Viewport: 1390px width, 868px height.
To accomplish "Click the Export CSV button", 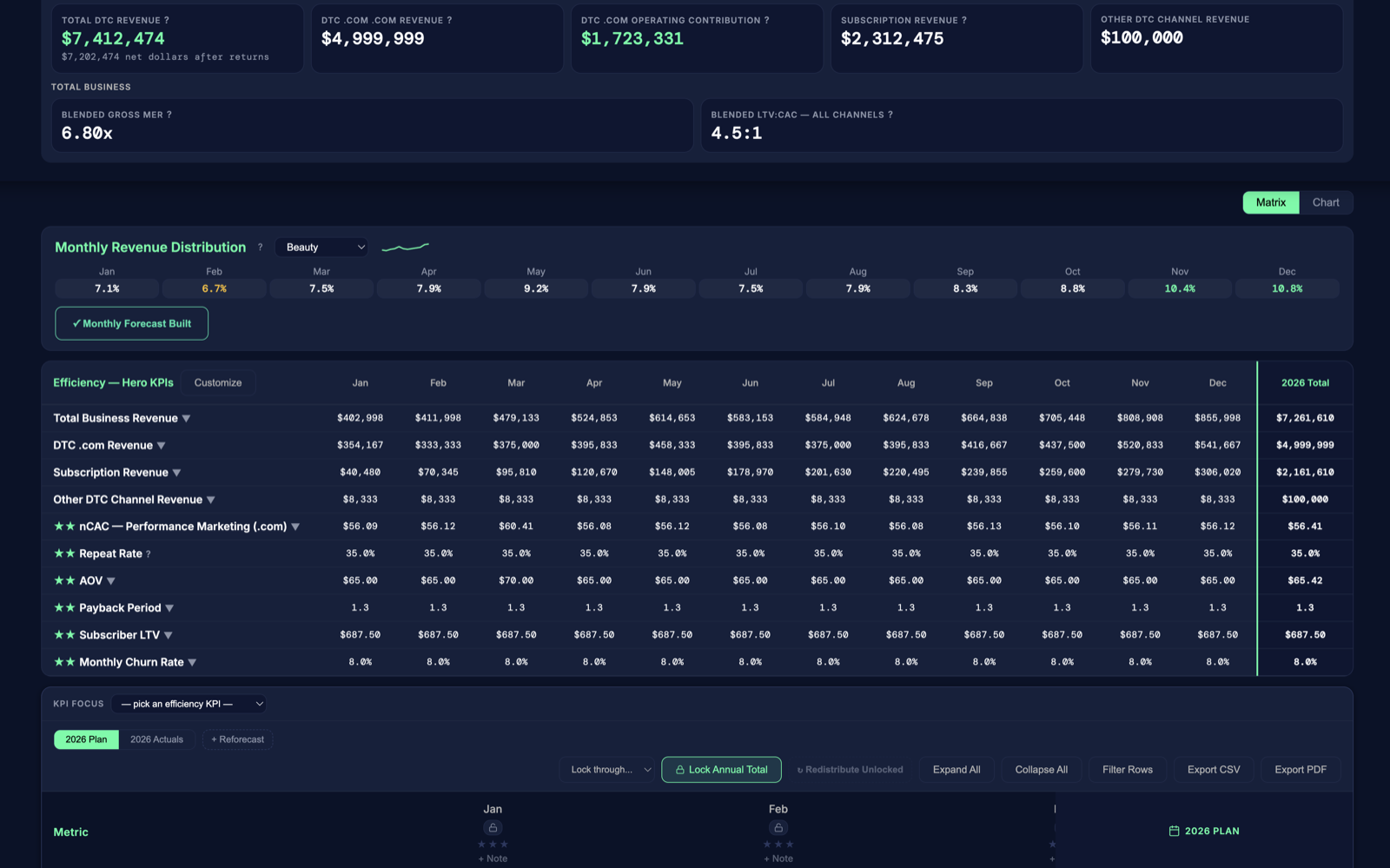I will click(1213, 770).
